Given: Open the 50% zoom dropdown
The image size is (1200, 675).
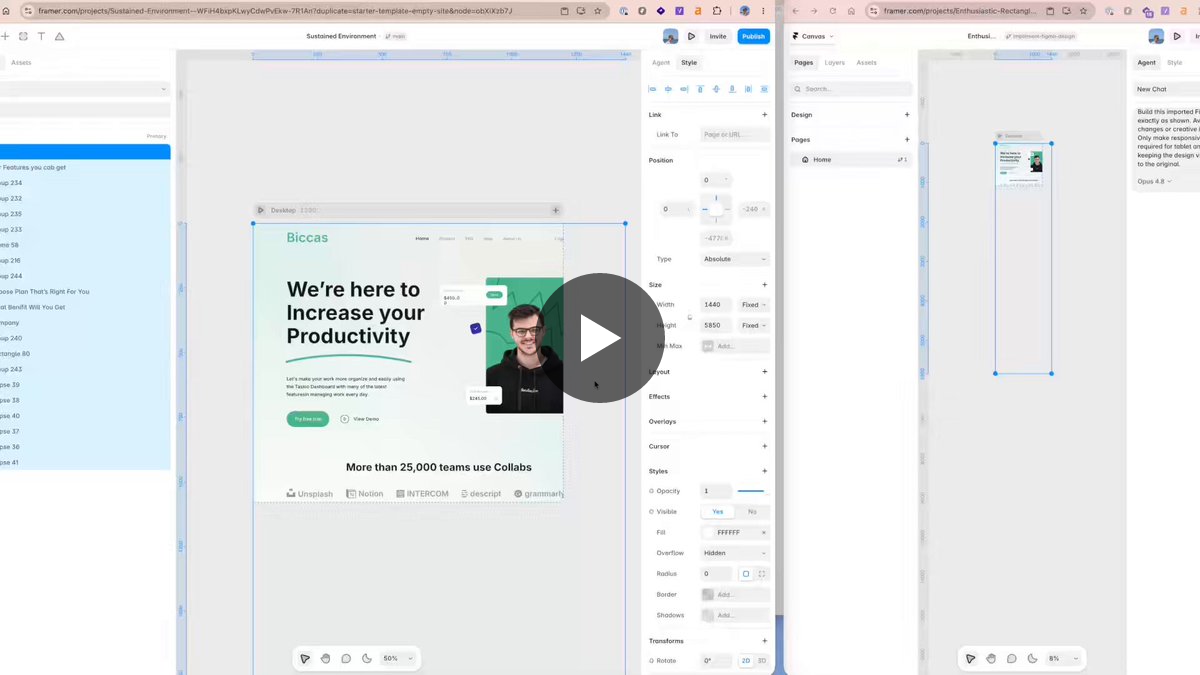Looking at the screenshot, I should pos(398,658).
